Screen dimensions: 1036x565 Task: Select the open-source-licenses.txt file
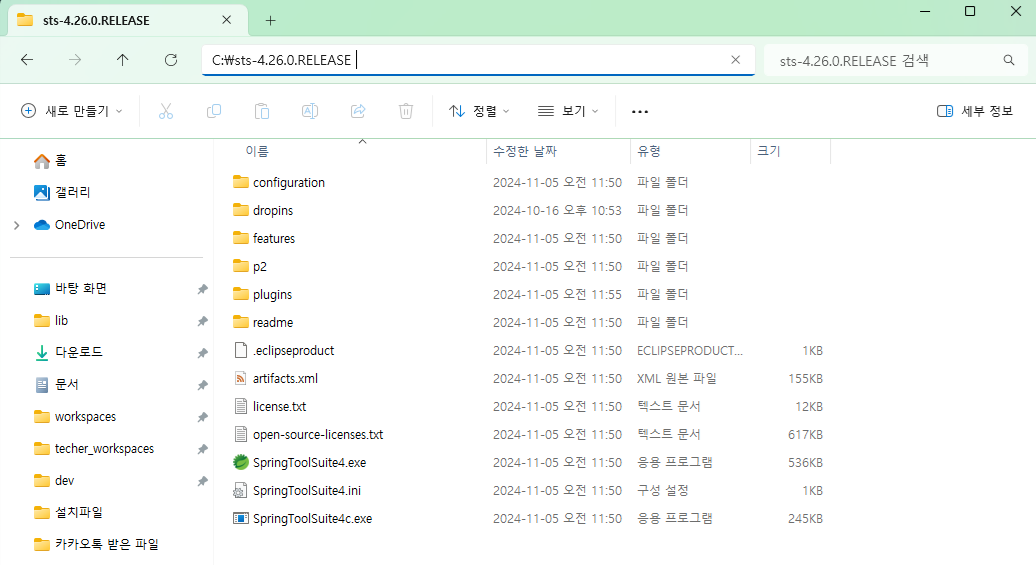309,434
